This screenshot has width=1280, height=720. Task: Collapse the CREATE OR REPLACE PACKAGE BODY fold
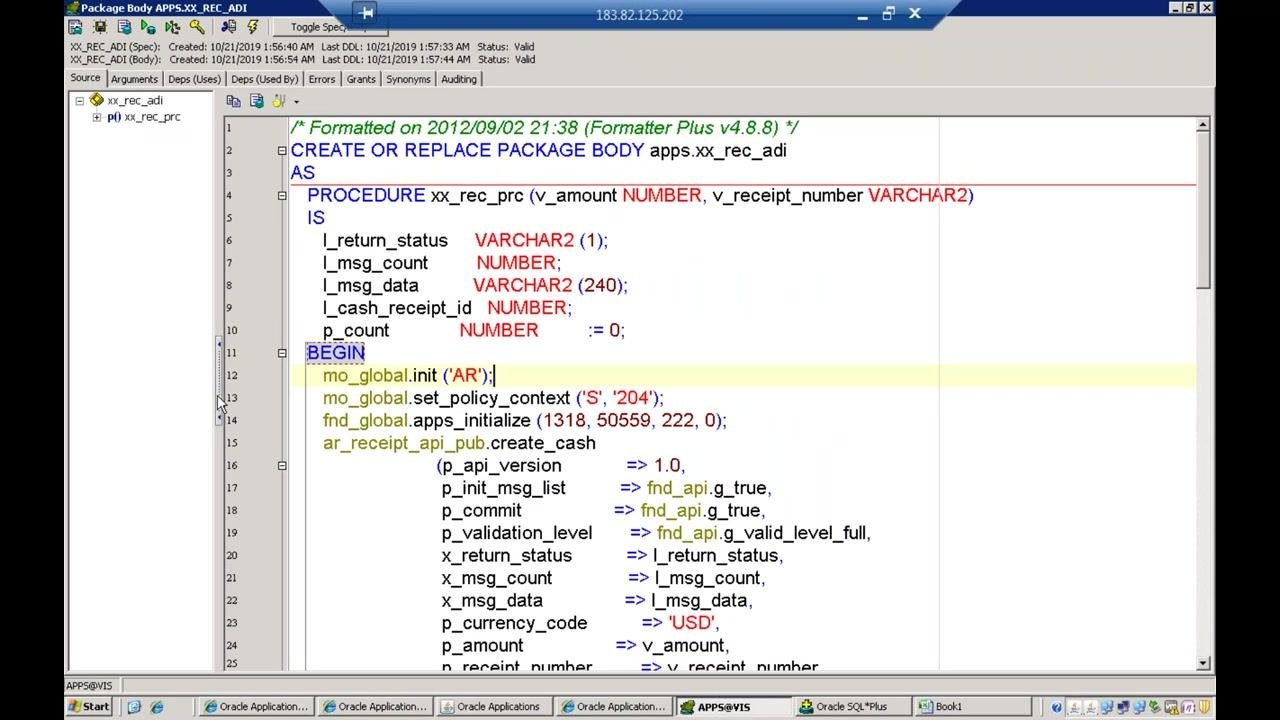(282, 151)
